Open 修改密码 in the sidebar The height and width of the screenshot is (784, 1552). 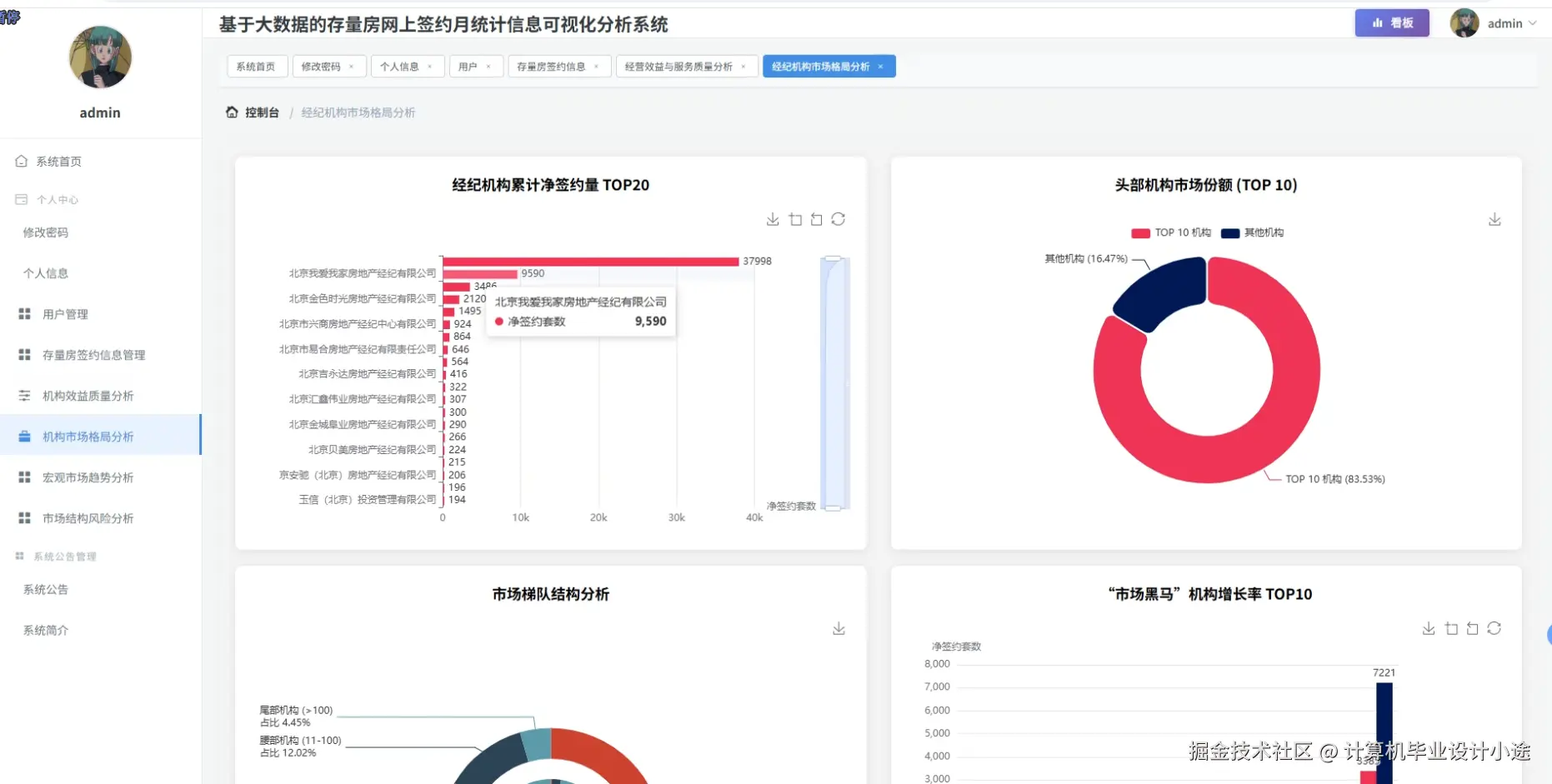click(46, 232)
